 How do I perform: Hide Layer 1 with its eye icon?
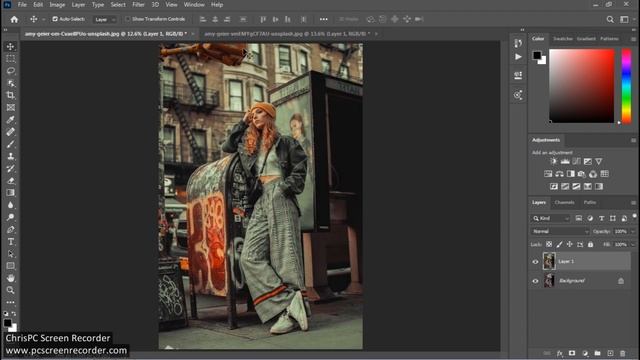(x=536, y=262)
